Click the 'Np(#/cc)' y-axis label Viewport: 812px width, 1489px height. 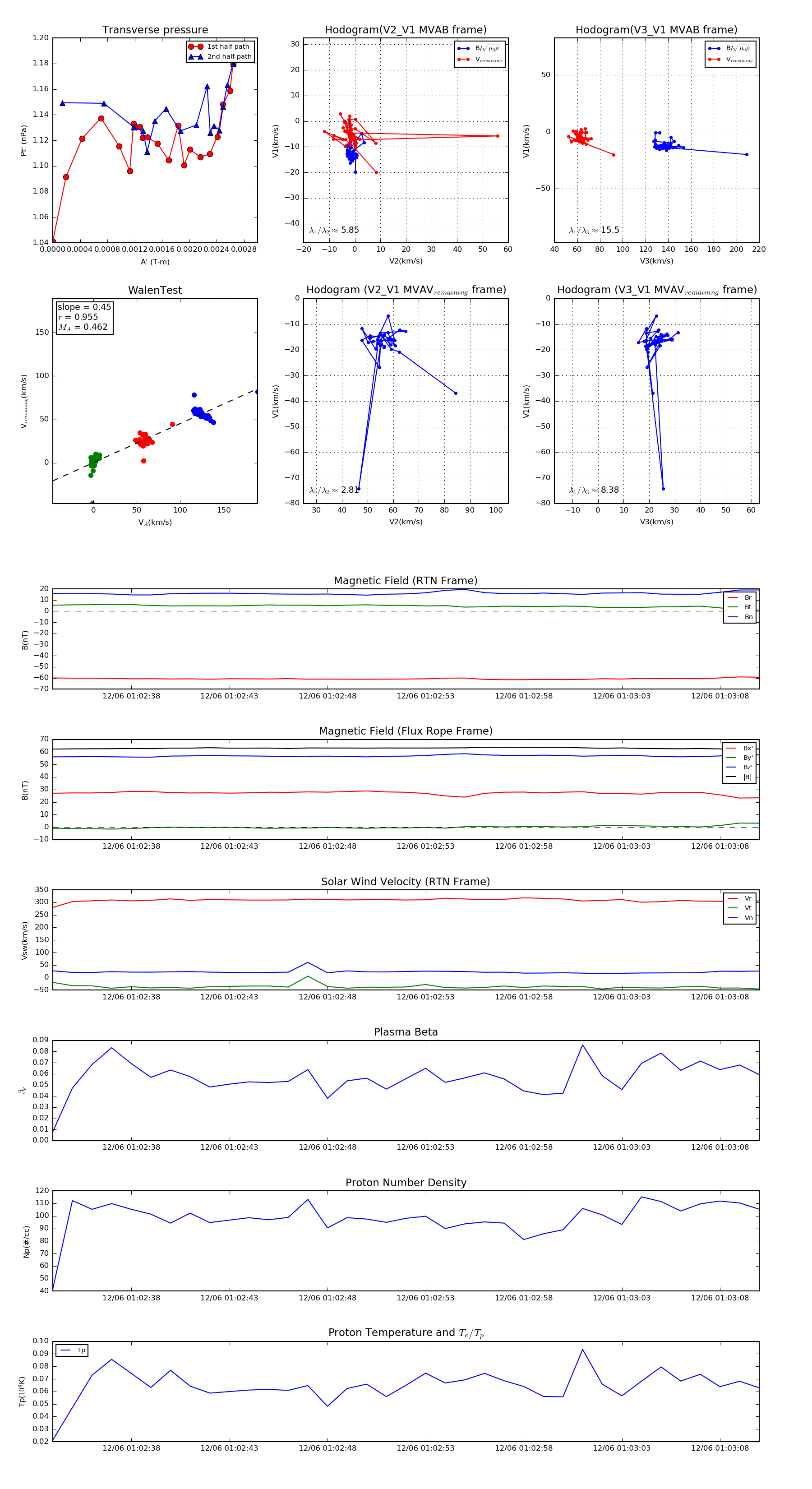26,1241
